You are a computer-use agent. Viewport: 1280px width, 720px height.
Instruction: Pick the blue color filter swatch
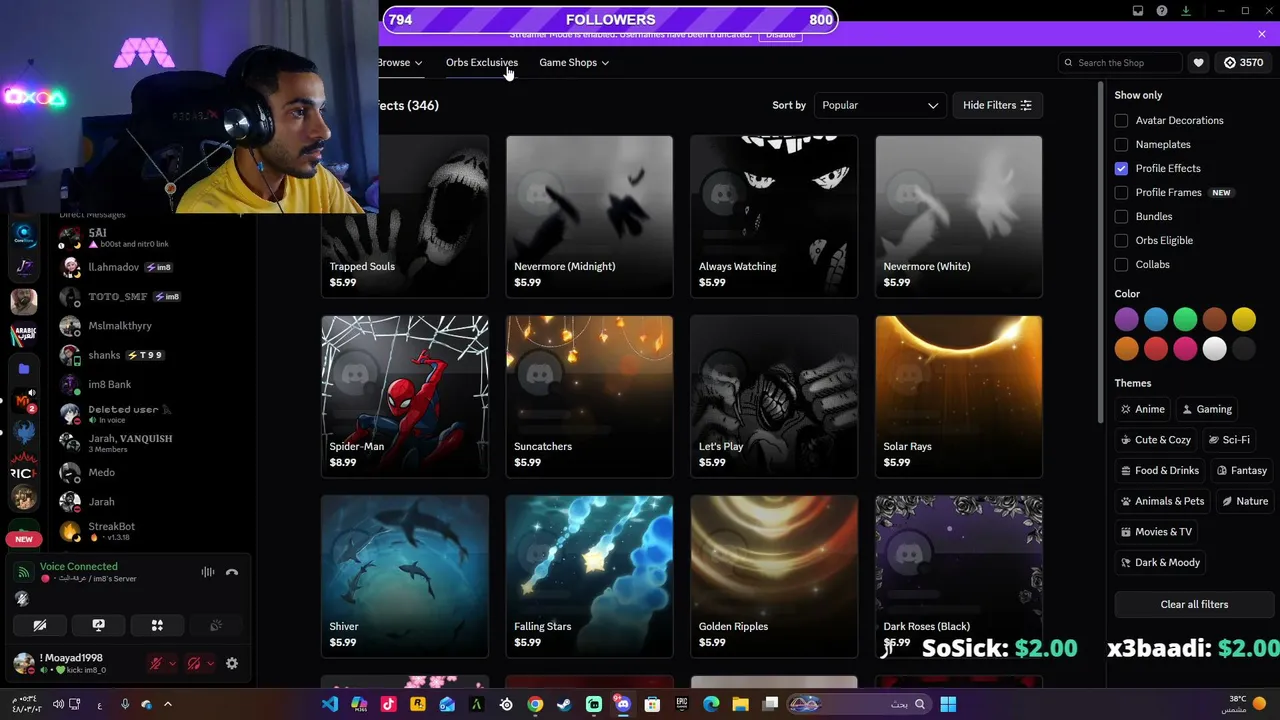[1155, 319]
